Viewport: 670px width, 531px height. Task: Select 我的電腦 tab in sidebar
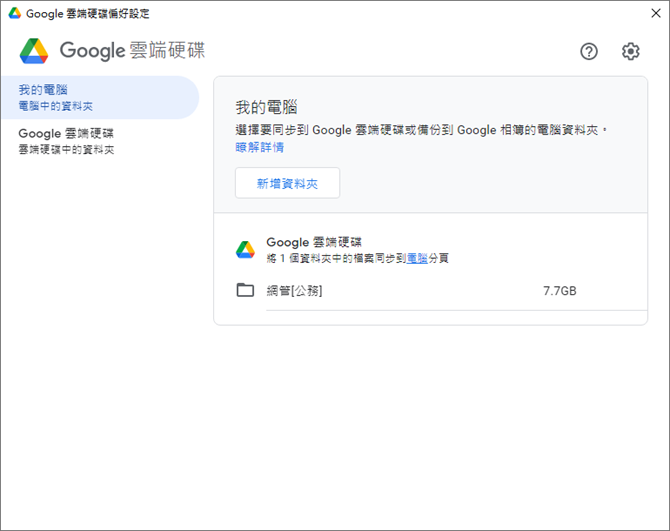click(100, 97)
